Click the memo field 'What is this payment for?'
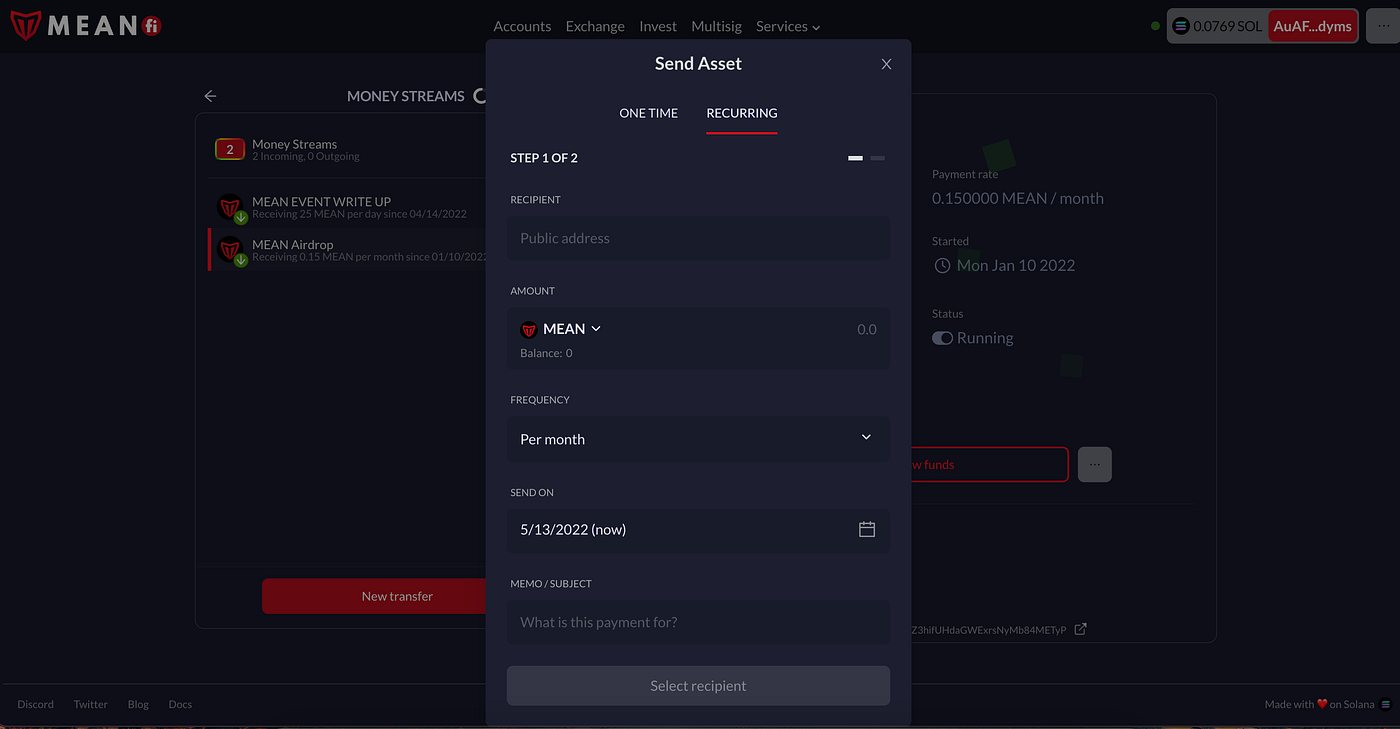This screenshot has height=729, width=1400. 698,622
